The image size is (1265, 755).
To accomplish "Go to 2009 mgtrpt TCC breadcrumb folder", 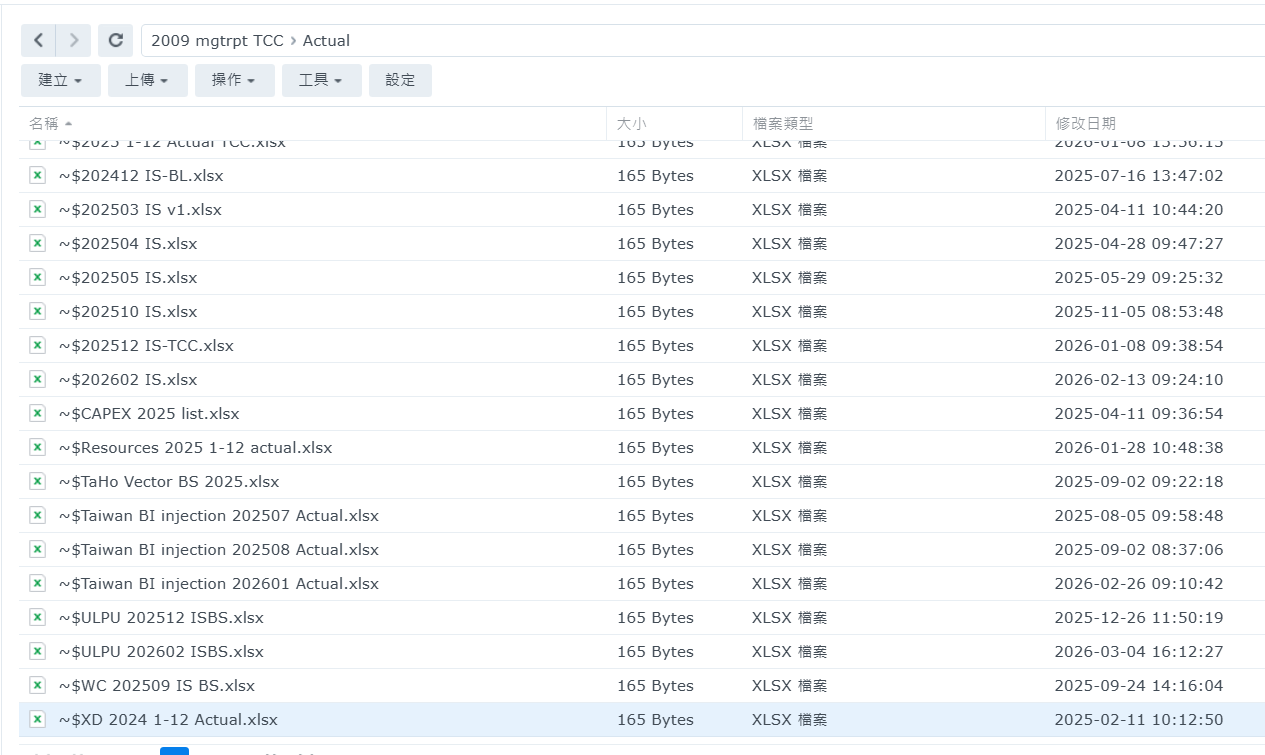I will click(217, 41).
